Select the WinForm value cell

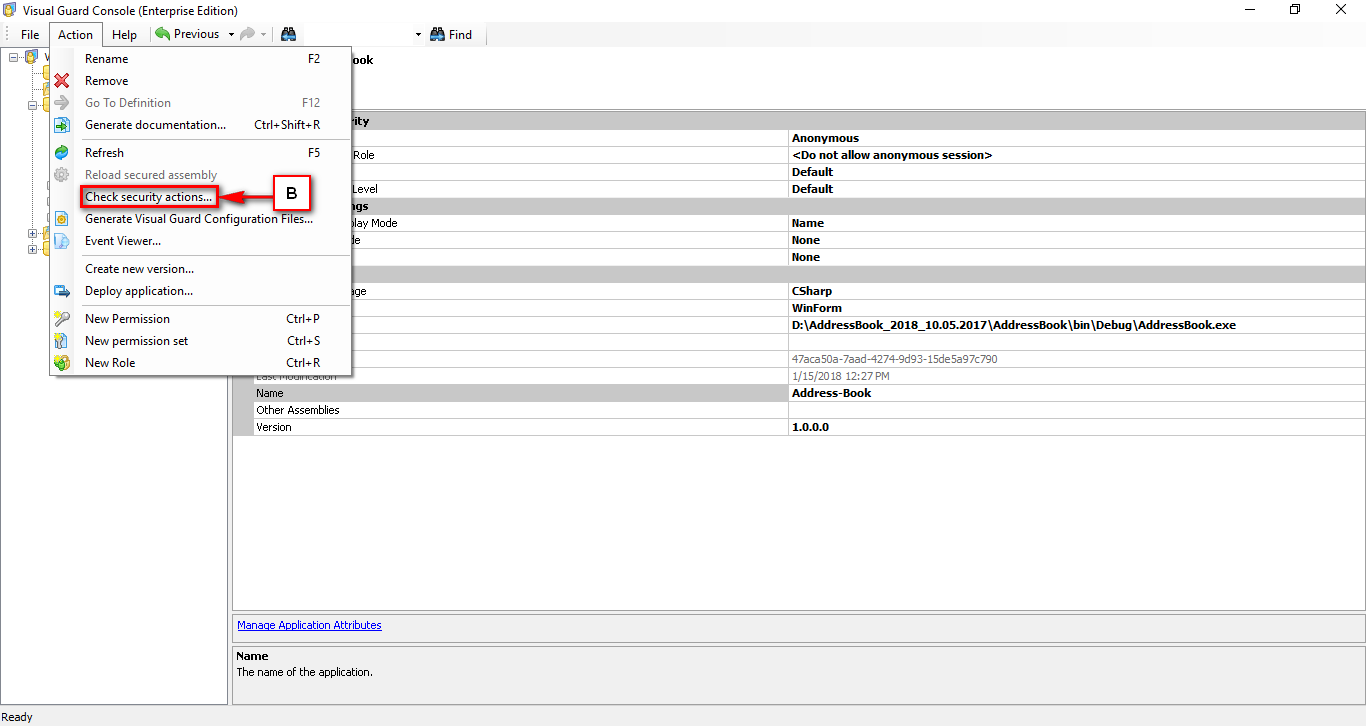tap(1077, 308)
